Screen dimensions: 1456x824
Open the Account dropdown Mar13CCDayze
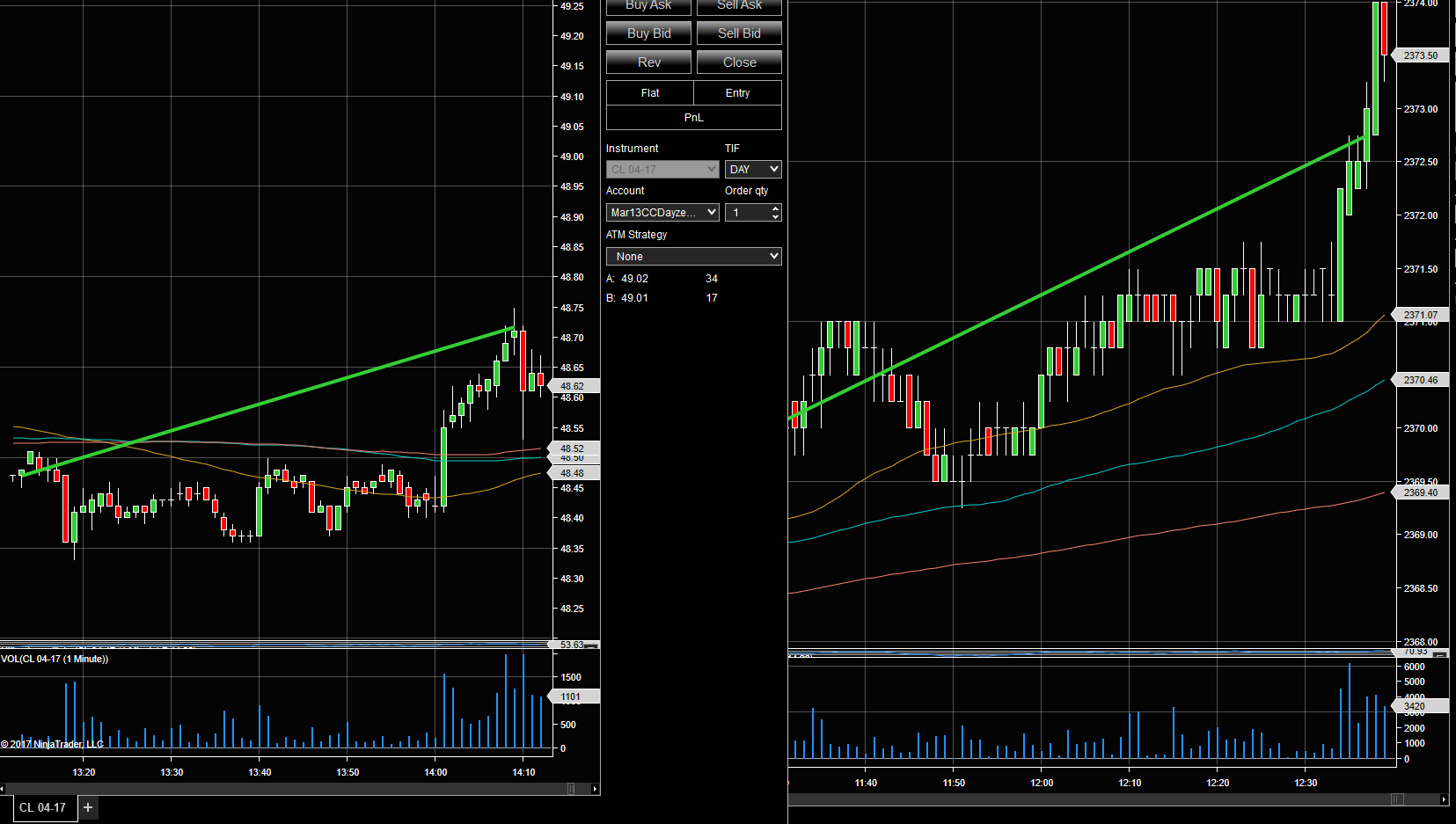click(x=662, y=212)
